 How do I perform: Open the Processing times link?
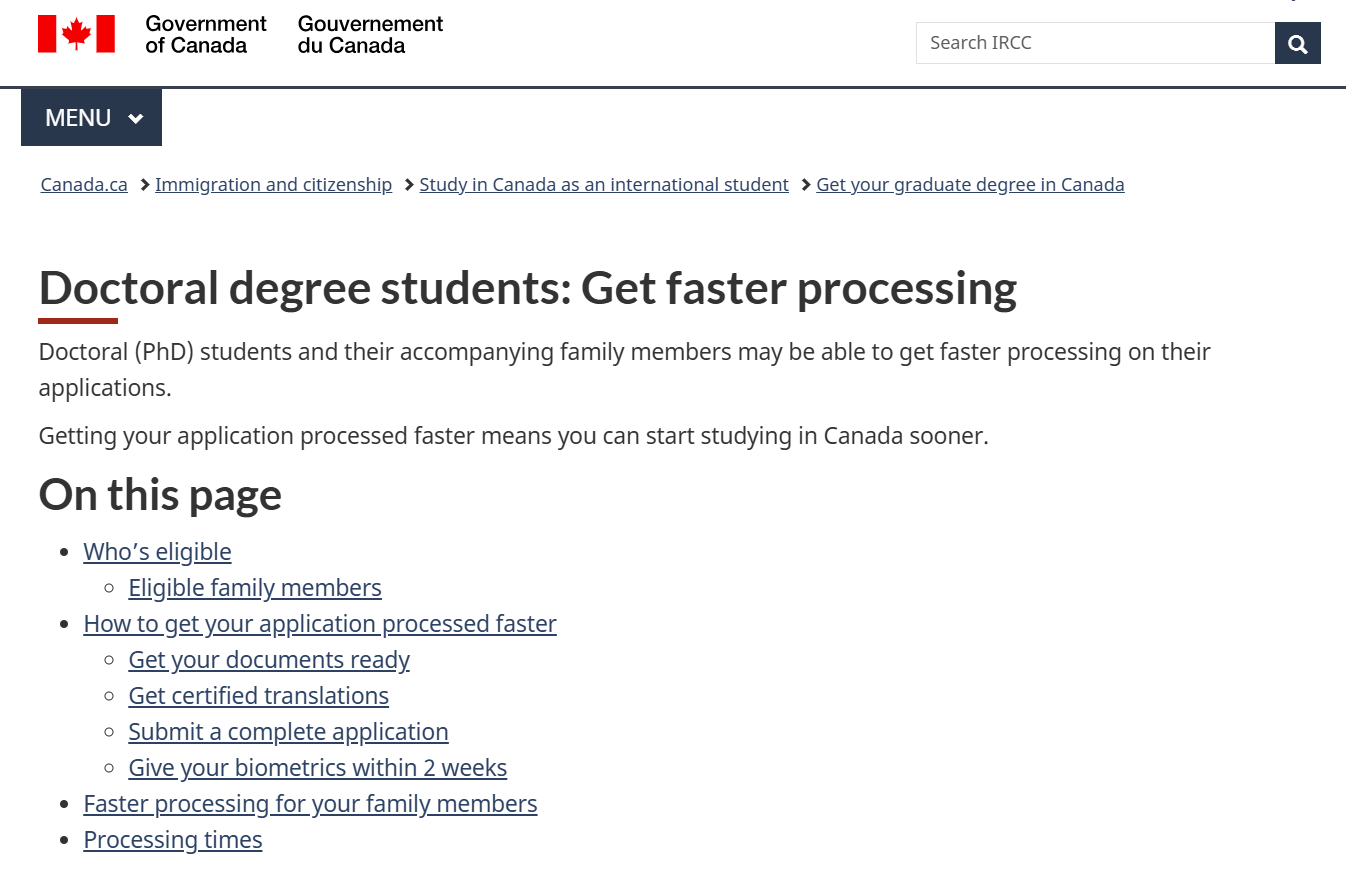173,840
